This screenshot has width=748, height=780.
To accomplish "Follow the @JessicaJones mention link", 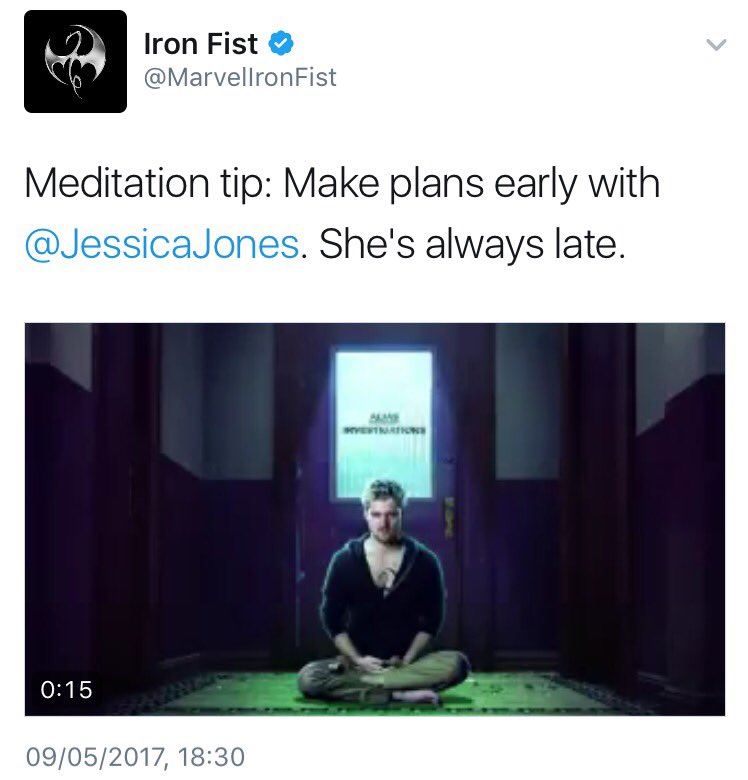I will pos(162,244).
